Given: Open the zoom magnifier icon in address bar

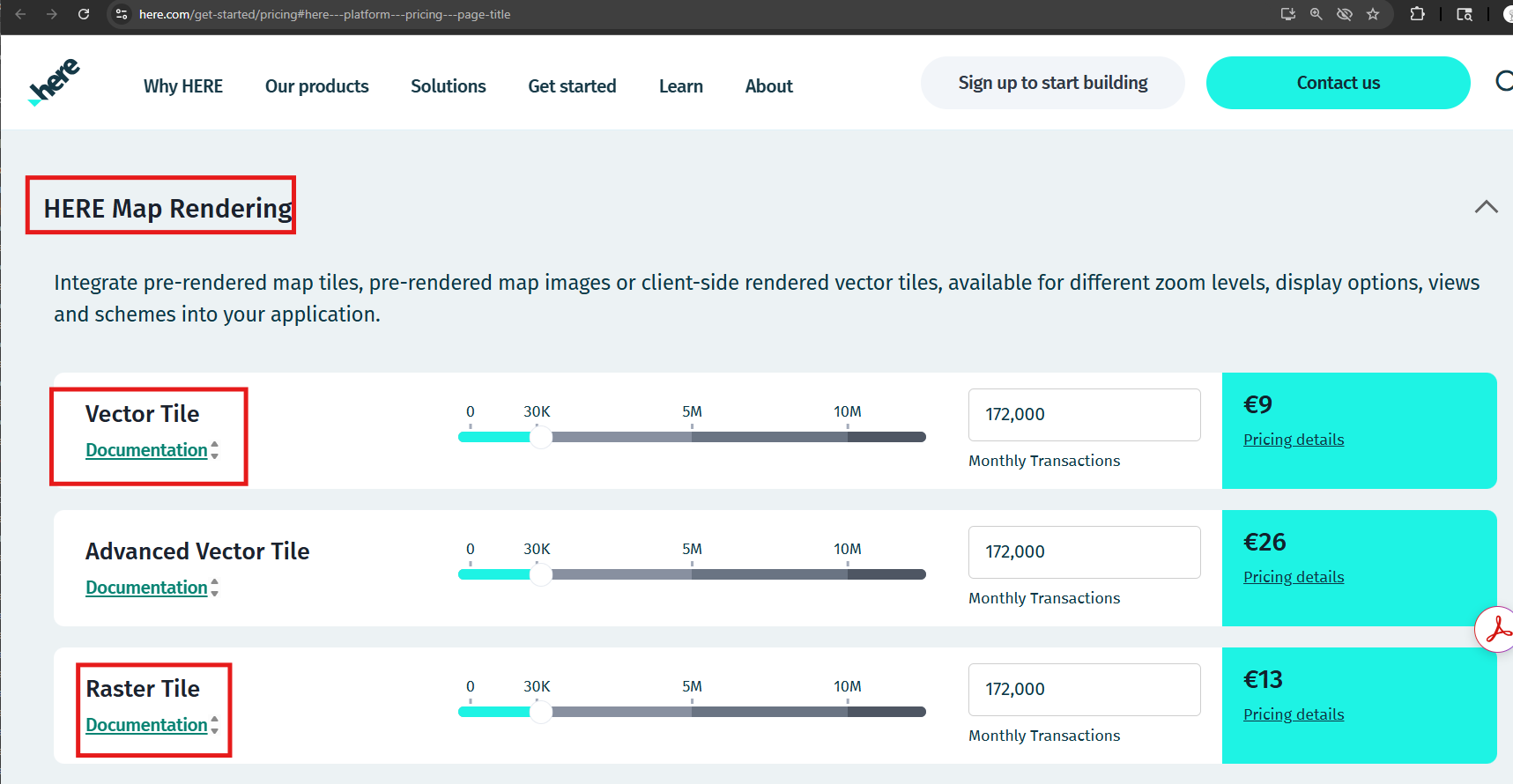Looking at the screenshot, I should pos(1316,14).
